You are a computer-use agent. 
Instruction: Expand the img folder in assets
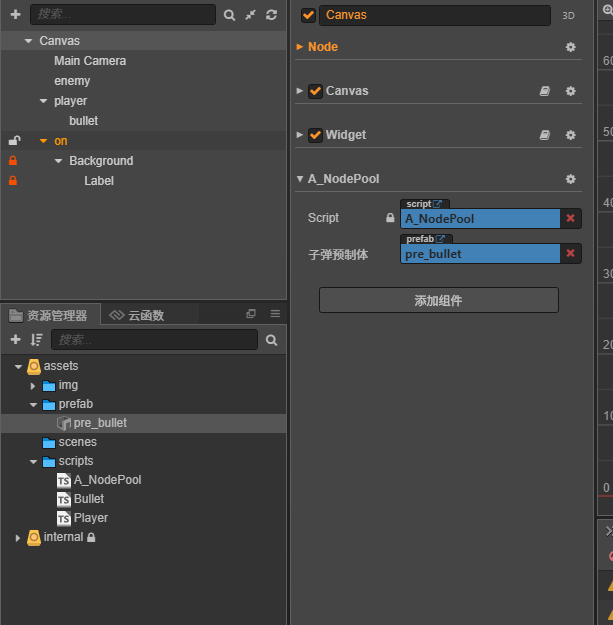[33, 385]
